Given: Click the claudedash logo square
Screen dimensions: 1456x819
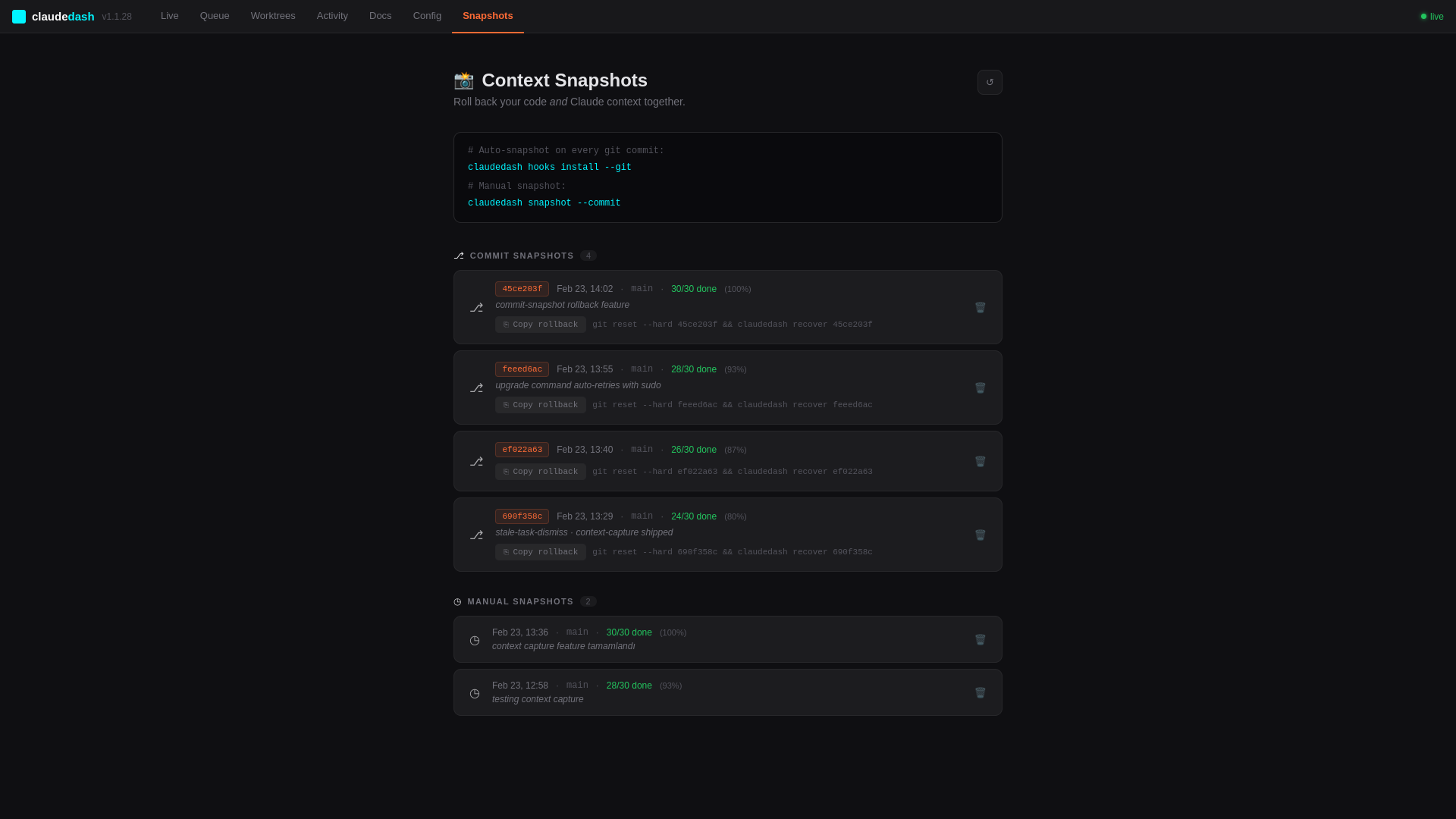Looking at the screenshot, I should (x=18, y=16).
